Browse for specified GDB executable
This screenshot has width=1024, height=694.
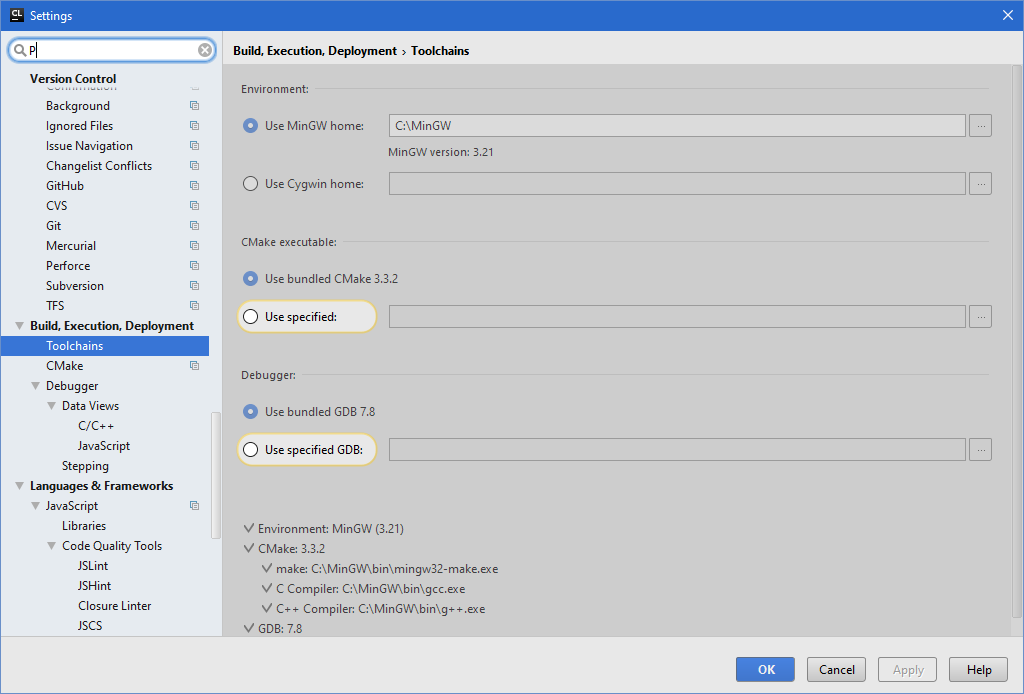click(x=980, y=450)
